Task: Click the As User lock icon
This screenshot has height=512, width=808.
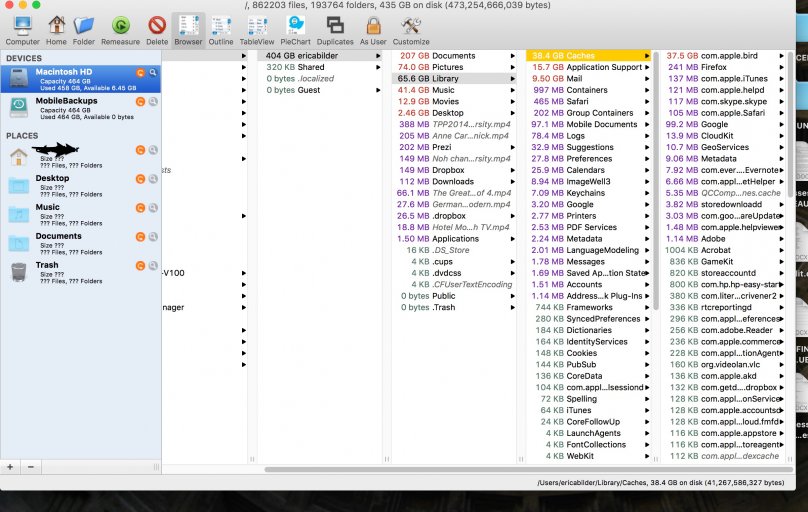Action: click(373, 27)
